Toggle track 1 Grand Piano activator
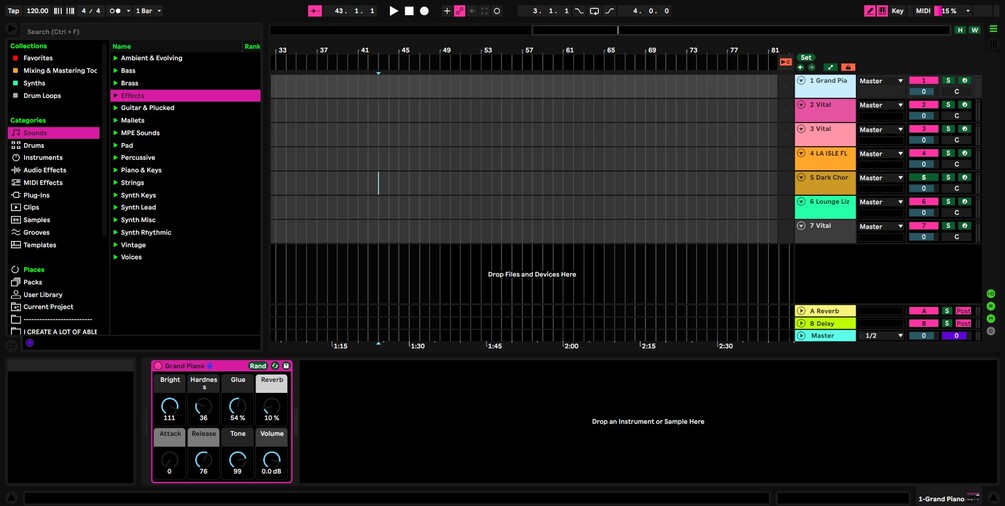The image size is (1005, 506). point(923,81)
